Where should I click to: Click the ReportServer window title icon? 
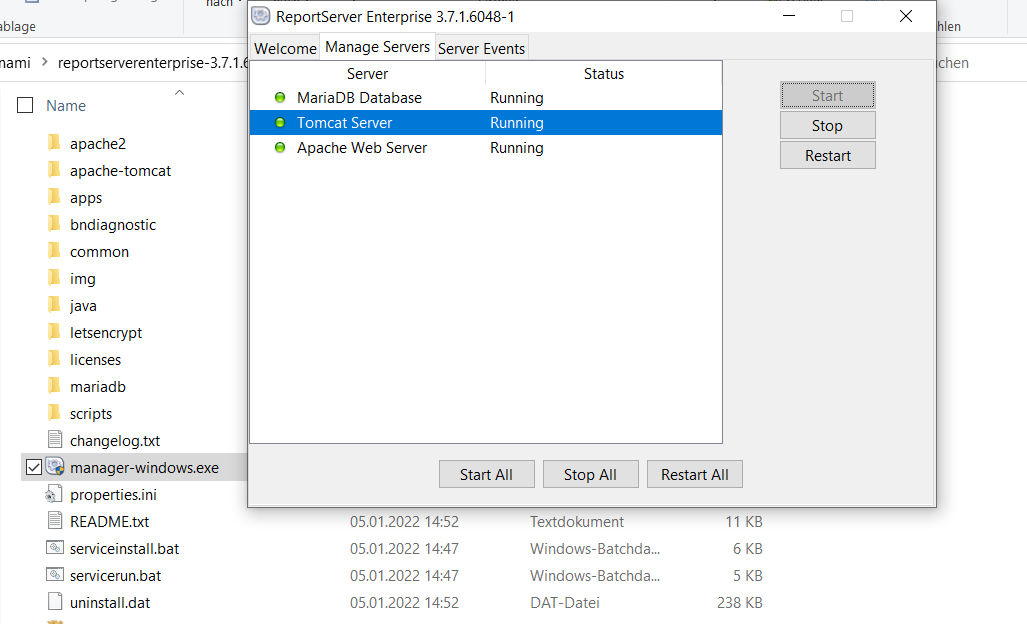(261, 16)
